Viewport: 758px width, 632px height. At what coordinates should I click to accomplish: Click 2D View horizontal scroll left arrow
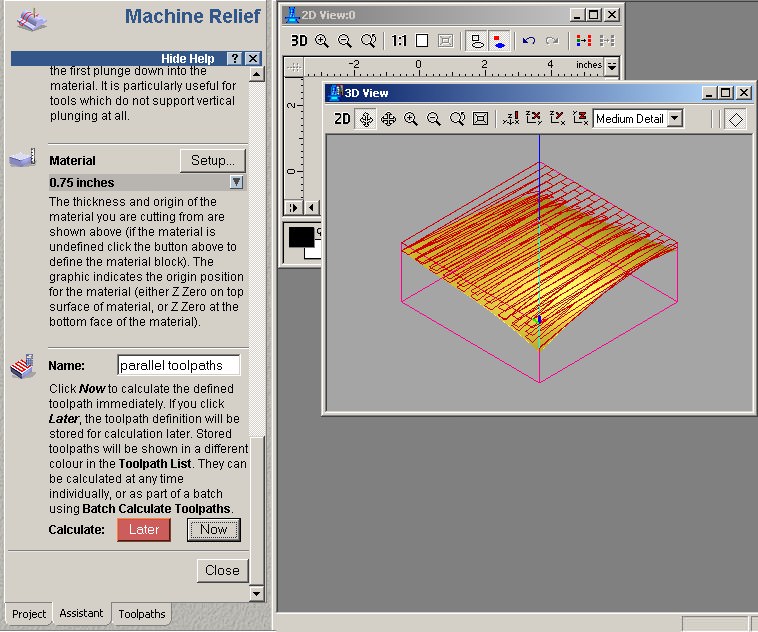pyautogui.click(x=311, y=208)
